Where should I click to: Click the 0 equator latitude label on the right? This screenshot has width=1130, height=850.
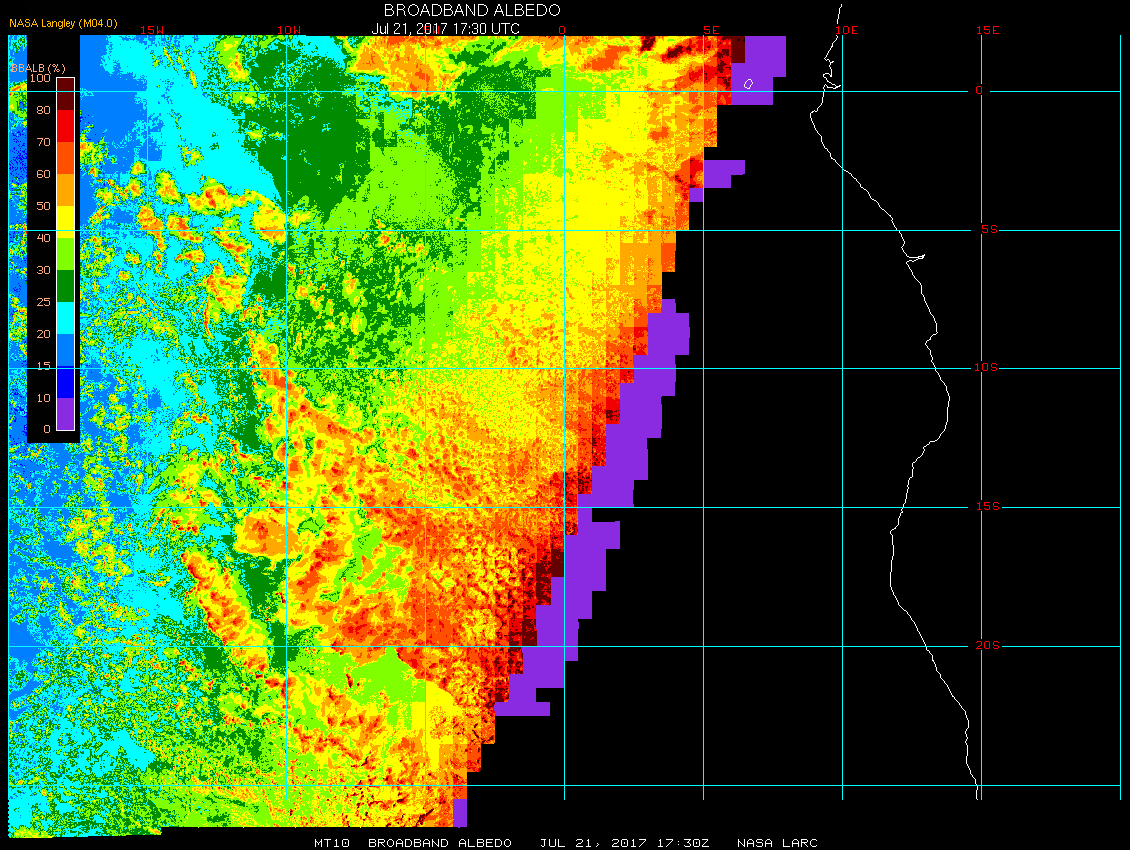pos(979,91)
